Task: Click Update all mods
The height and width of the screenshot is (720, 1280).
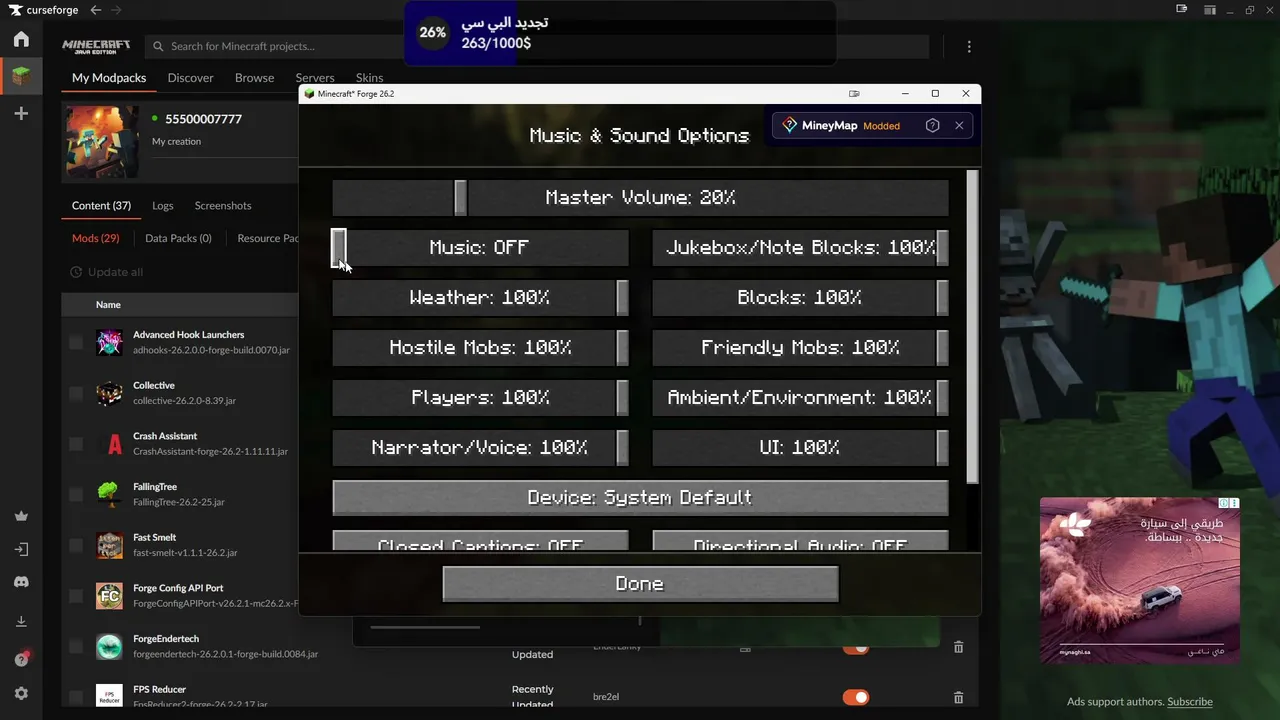Action: coord(106,272)
